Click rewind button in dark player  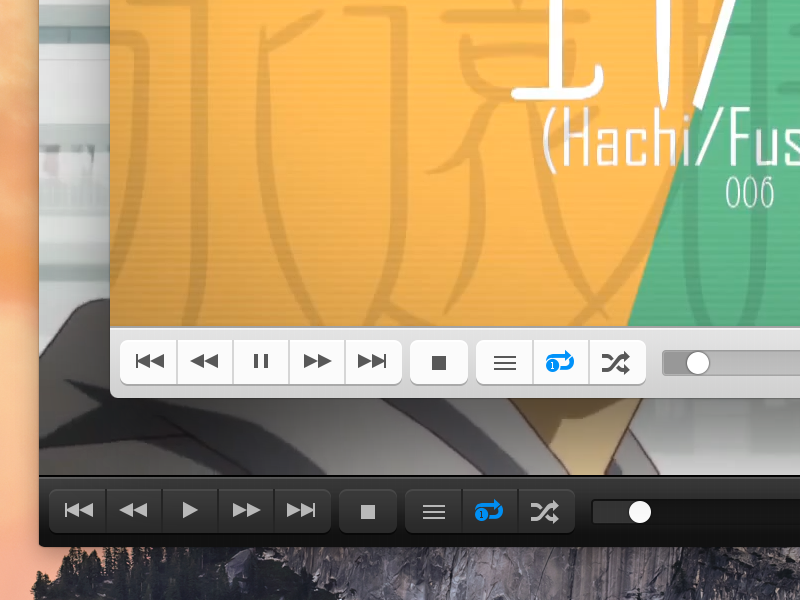pos(134,511)
